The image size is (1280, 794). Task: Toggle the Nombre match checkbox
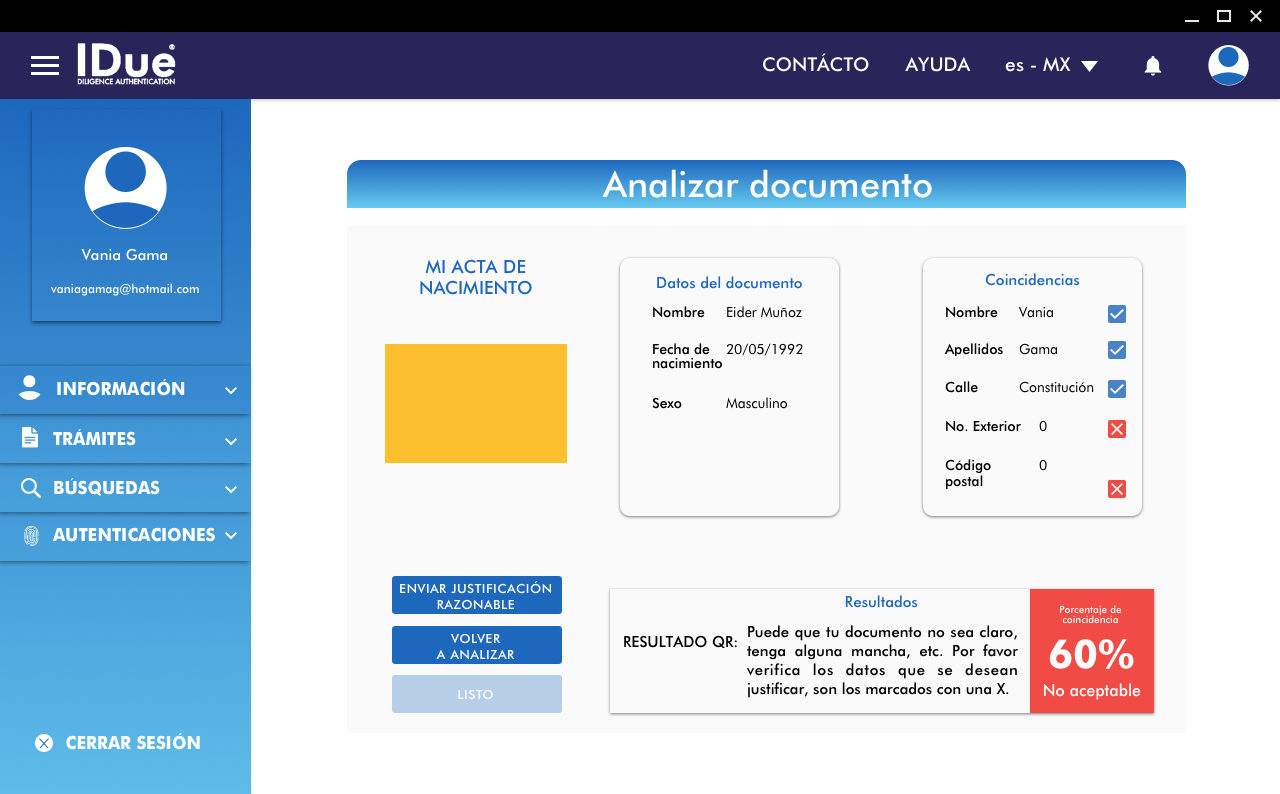1117,314
